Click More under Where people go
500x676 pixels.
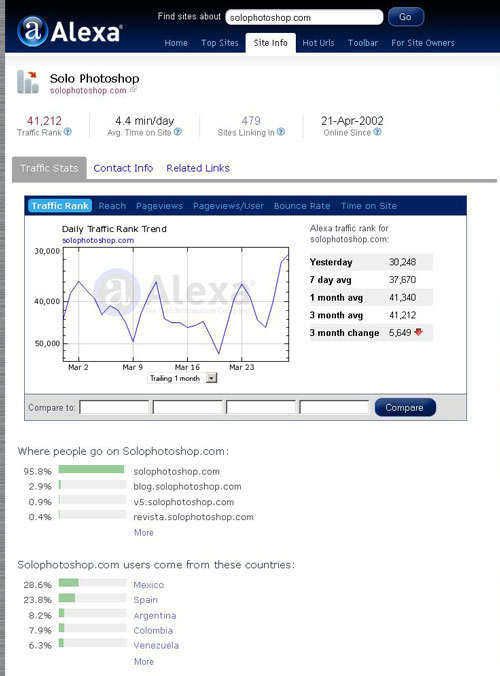[144, 532]
